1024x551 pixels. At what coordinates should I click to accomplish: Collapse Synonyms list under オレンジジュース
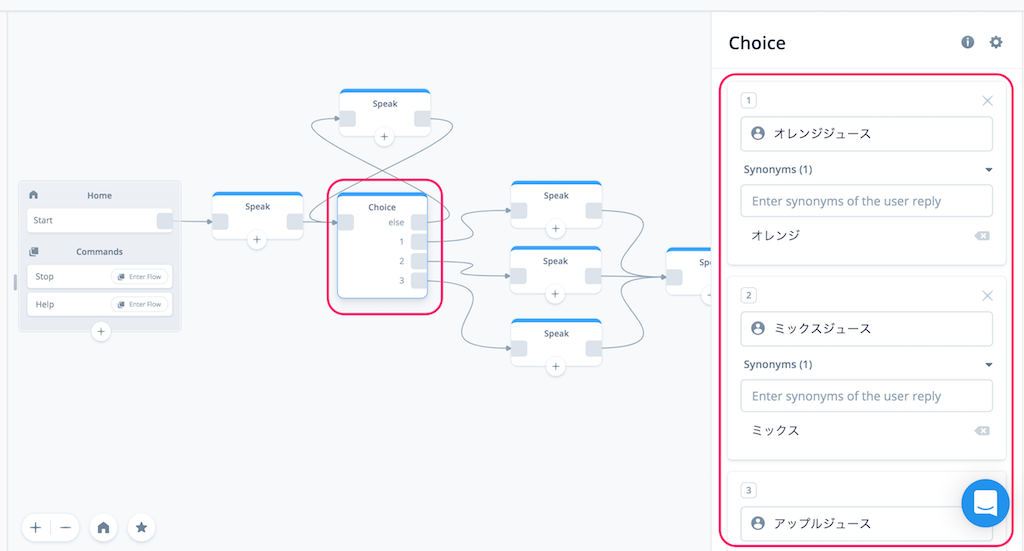pyautogui.click(x=989, y=170)
